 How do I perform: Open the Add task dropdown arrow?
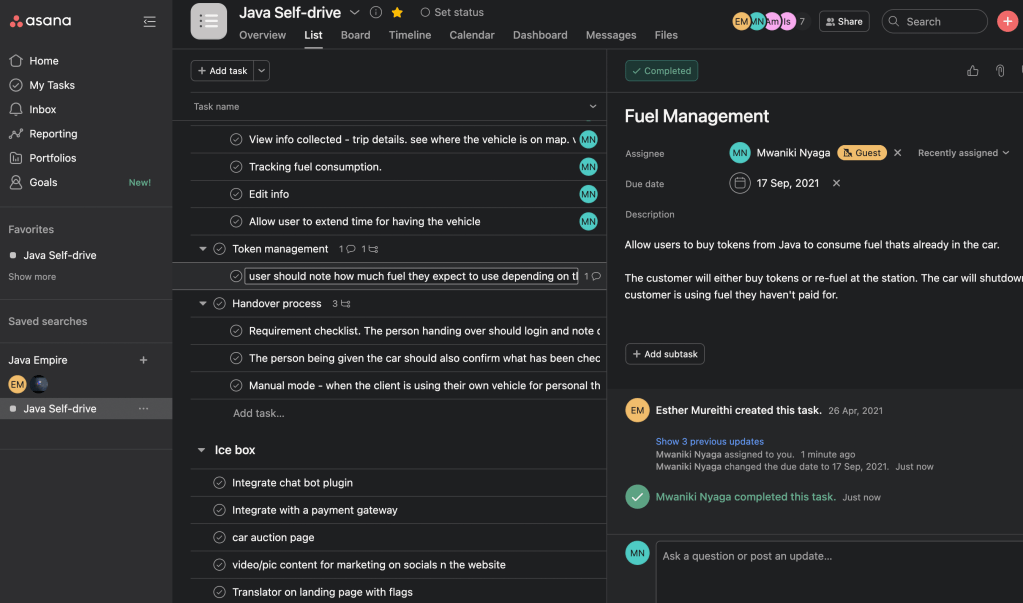(262, 71)
